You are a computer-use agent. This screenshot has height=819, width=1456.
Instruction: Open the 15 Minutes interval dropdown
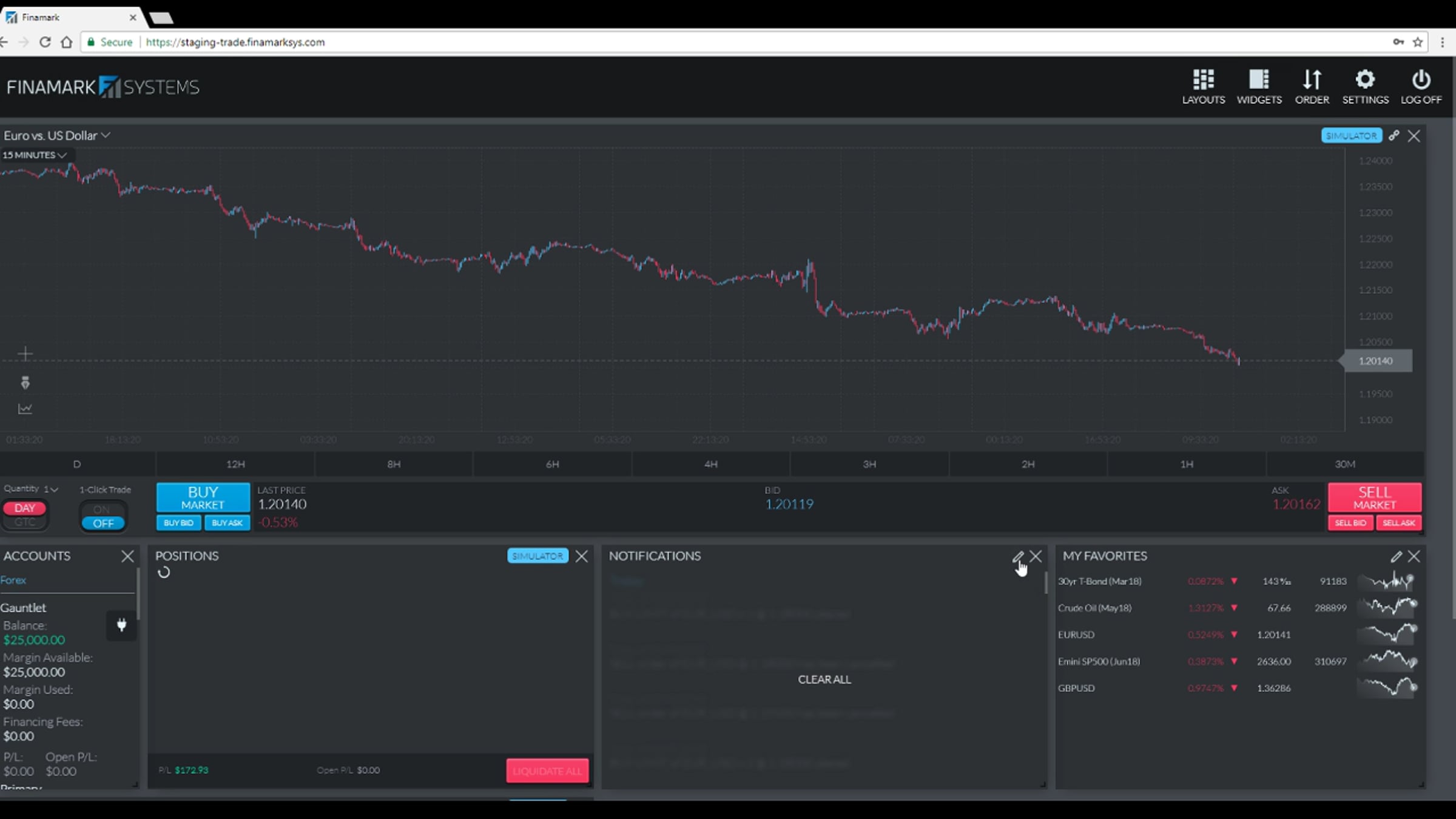[x=34, y=155]
